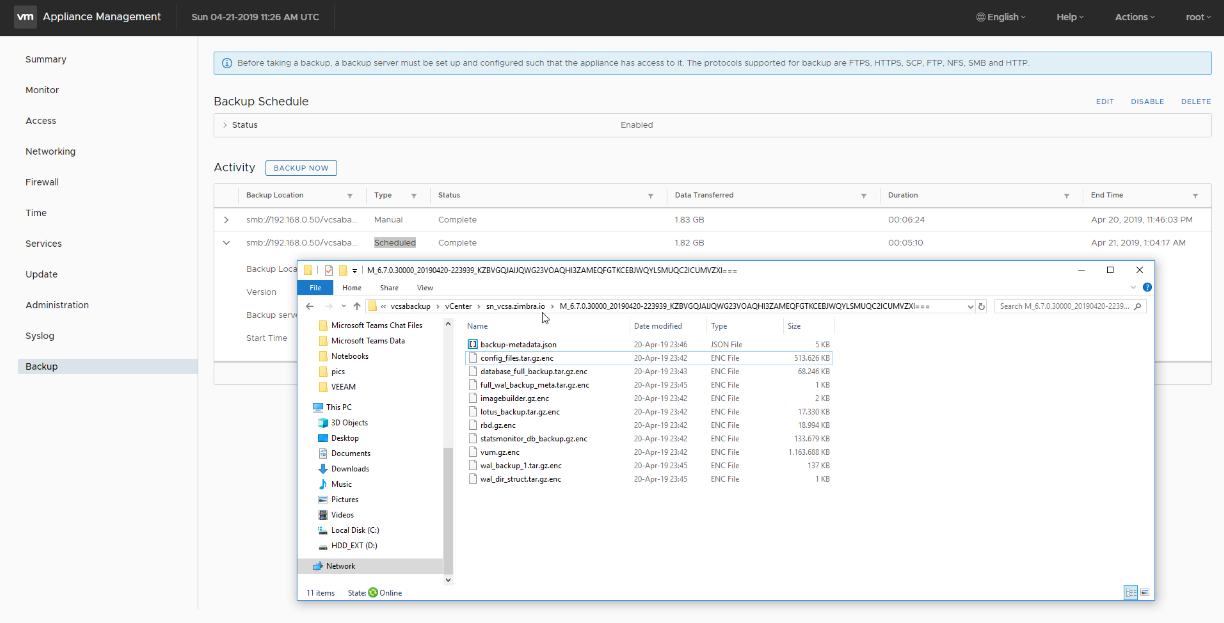Open the File tab in Explorer
Screen dimensions: 1224x623
(315, 287)
